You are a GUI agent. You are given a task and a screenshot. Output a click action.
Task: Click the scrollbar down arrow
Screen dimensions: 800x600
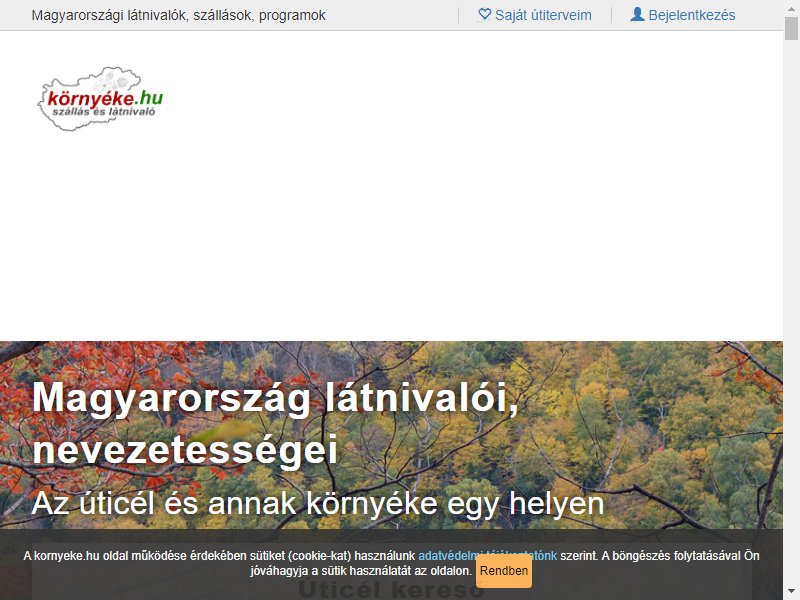tap(791, 592)
